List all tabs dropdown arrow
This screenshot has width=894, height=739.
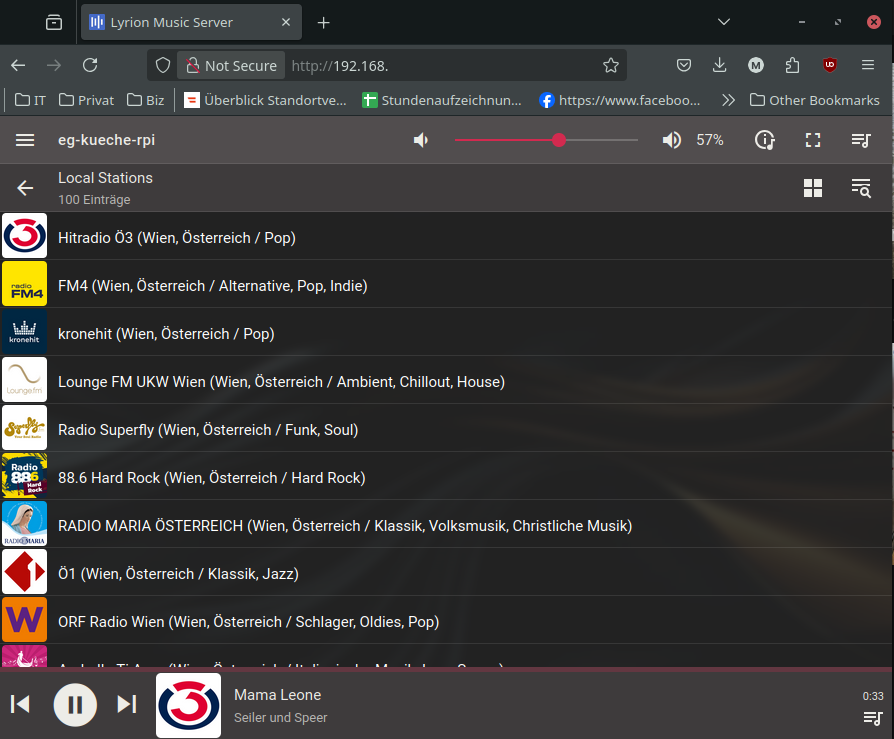(x=724, y=22)
